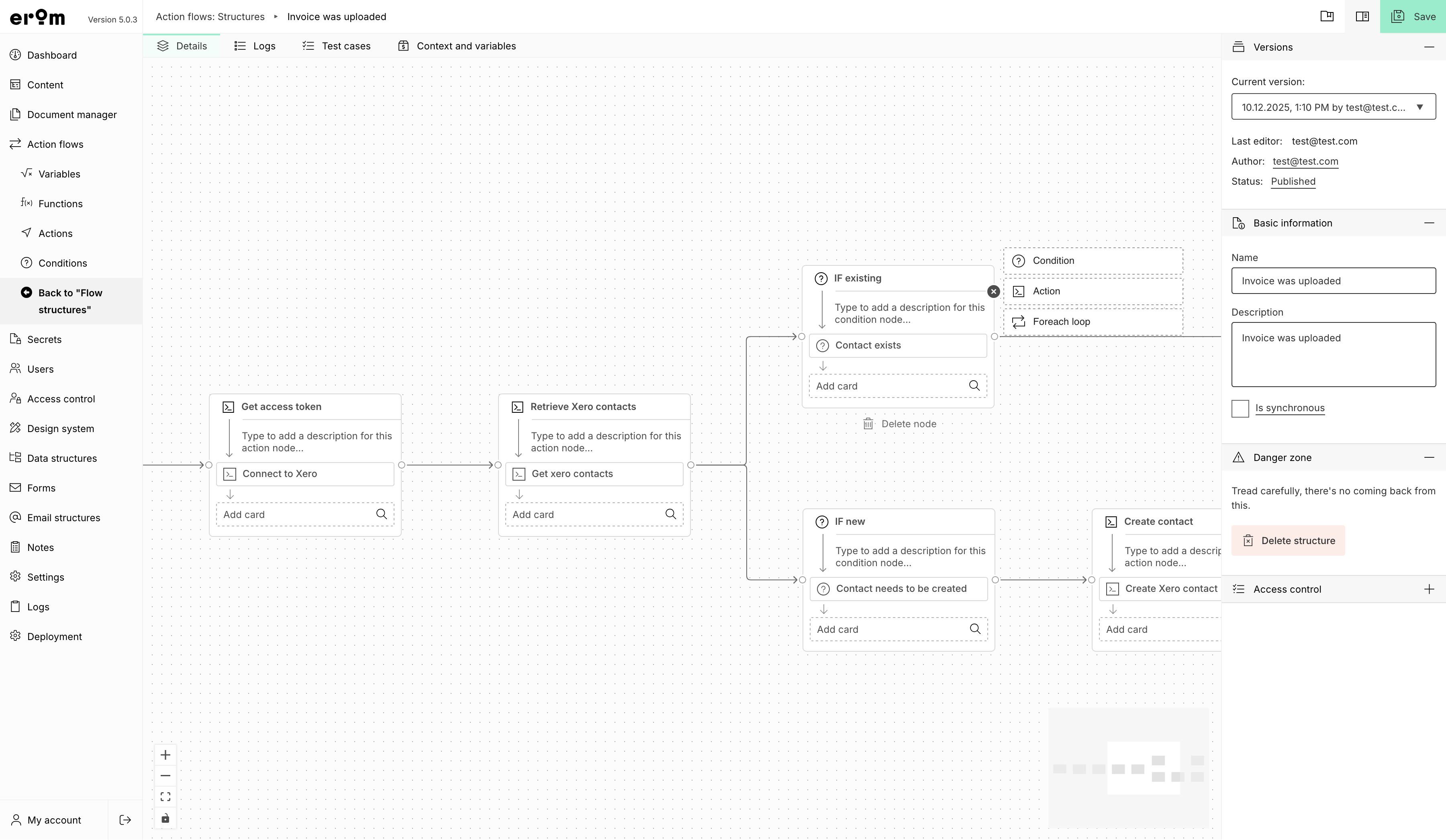The width and height of the screenshot is (1446, 840).
Task: Click the zoom out minus icon
Action: pos(165,776)
